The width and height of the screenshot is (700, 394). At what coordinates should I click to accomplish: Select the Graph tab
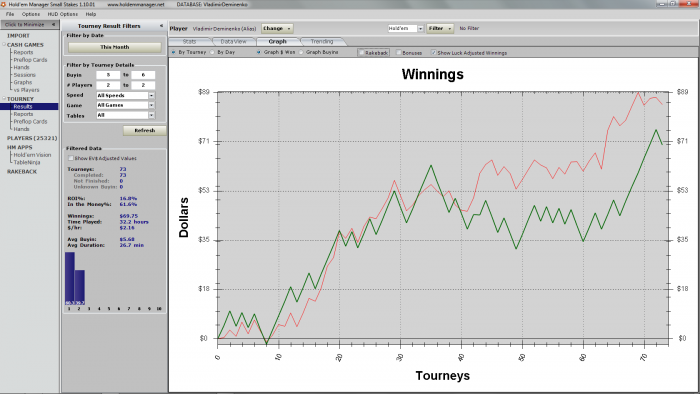click(x=277, y=41)
